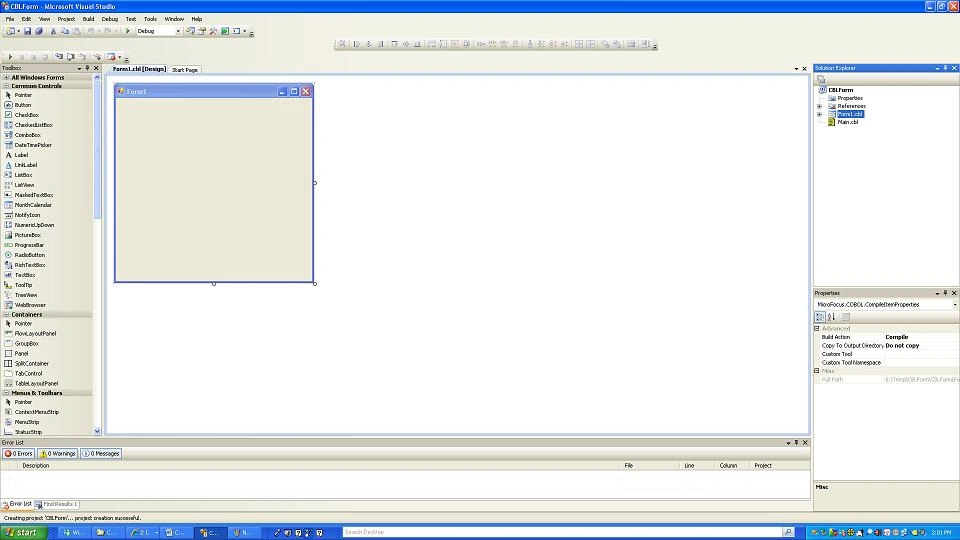Click the Align Lefts layout icon
The height and width of the screenshot is (540, 960).
click(356, 44)
